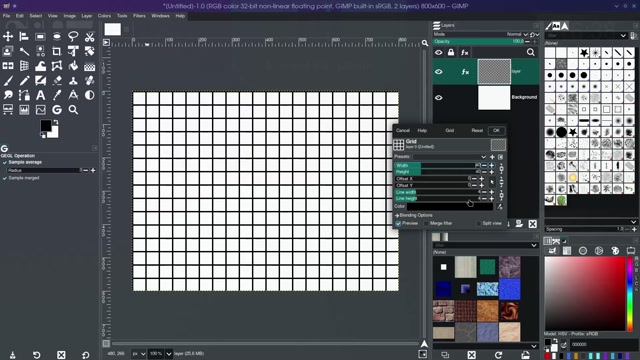Image resolution: width=640 pixels, height=360 pixels.
Task: Open the Select menu
Action: (x=36, y=16)
